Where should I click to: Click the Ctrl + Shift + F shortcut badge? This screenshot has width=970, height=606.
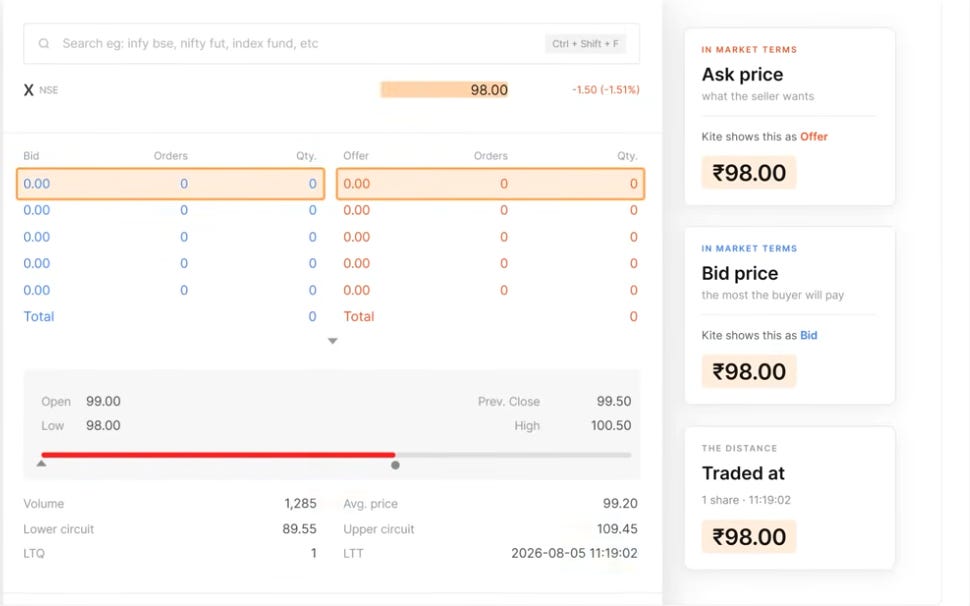tap(585, 43)
